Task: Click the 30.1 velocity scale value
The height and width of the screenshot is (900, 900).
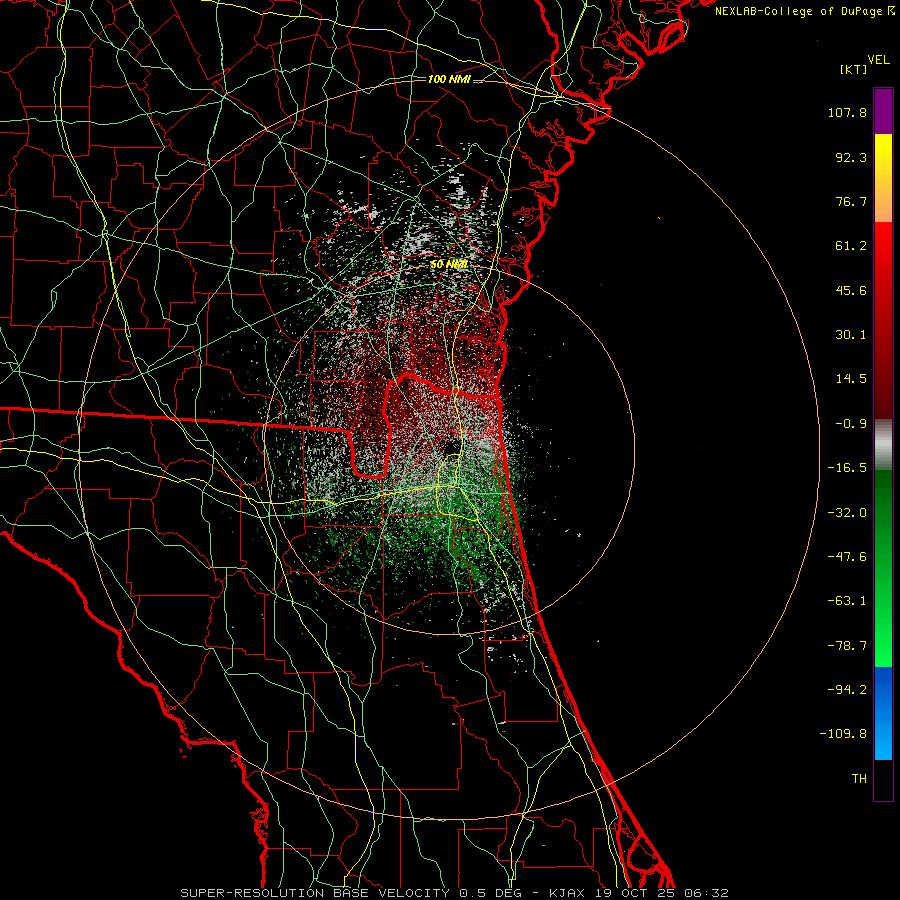Action: click(x=851, y=335)
